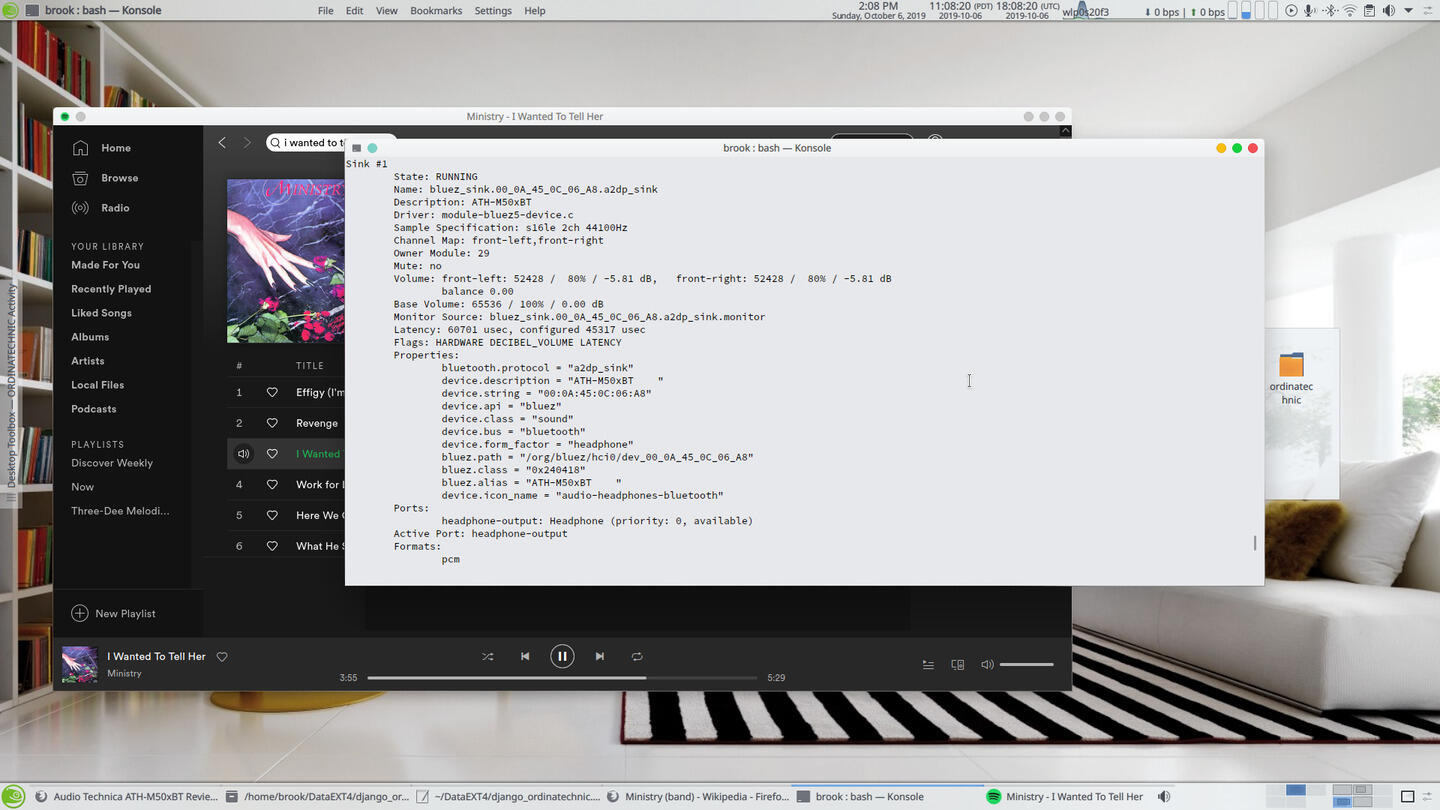This screenshot has height=810, width=1440.
Task: Pause the playing song
Action: (x=562, y=657)
